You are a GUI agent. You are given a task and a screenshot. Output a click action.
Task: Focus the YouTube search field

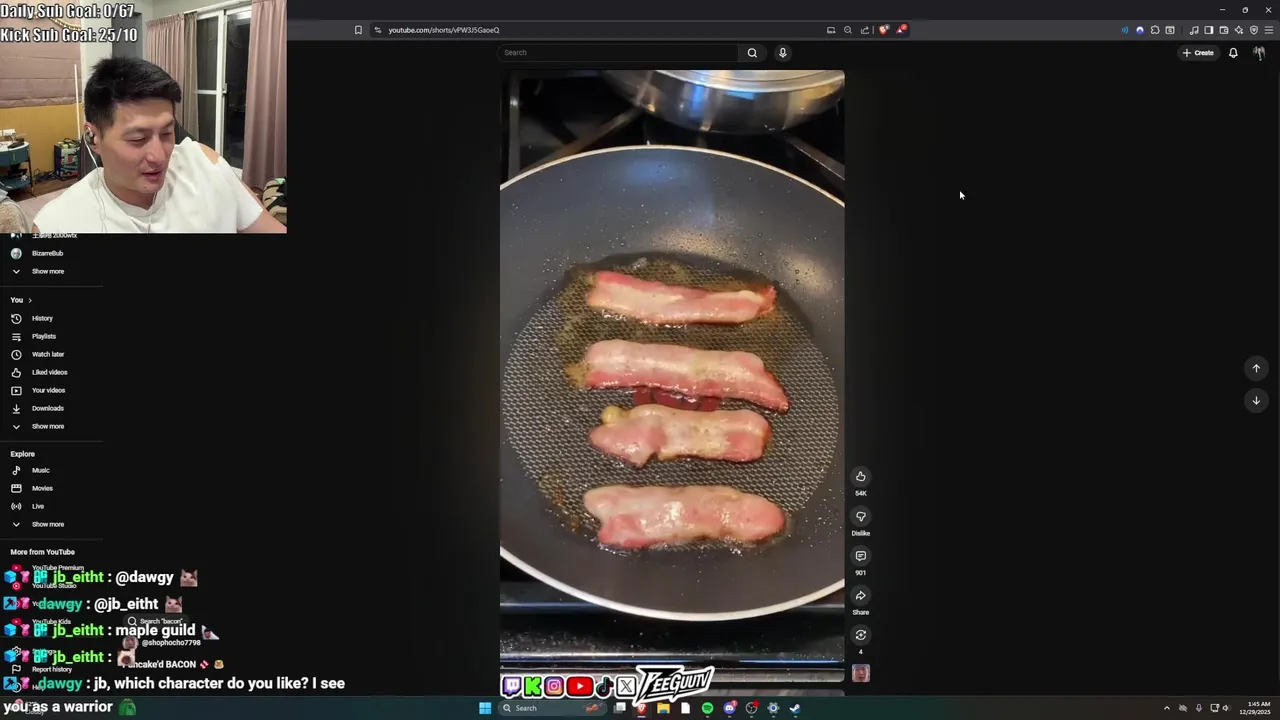click(620, 53)
